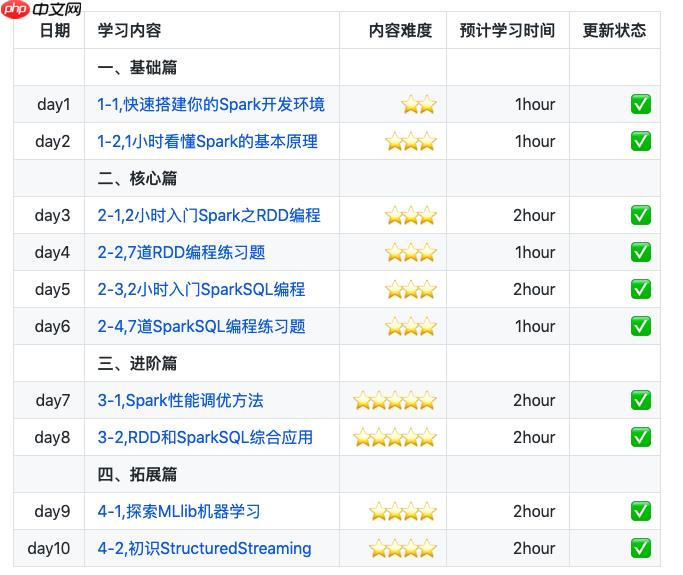The height and width of the screenshot is (575, 683).
Task: Click the five-star rating in day7 row
Action: click(395, 401)
